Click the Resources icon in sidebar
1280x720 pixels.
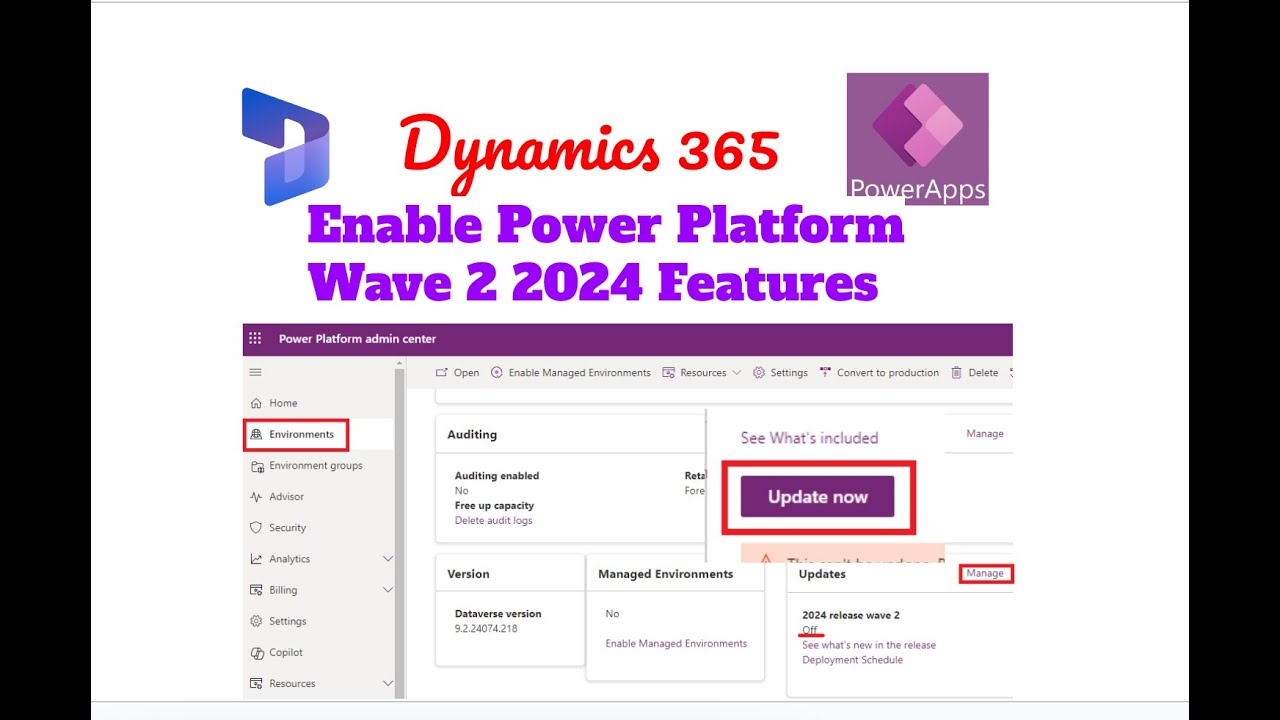pos(256,683)
